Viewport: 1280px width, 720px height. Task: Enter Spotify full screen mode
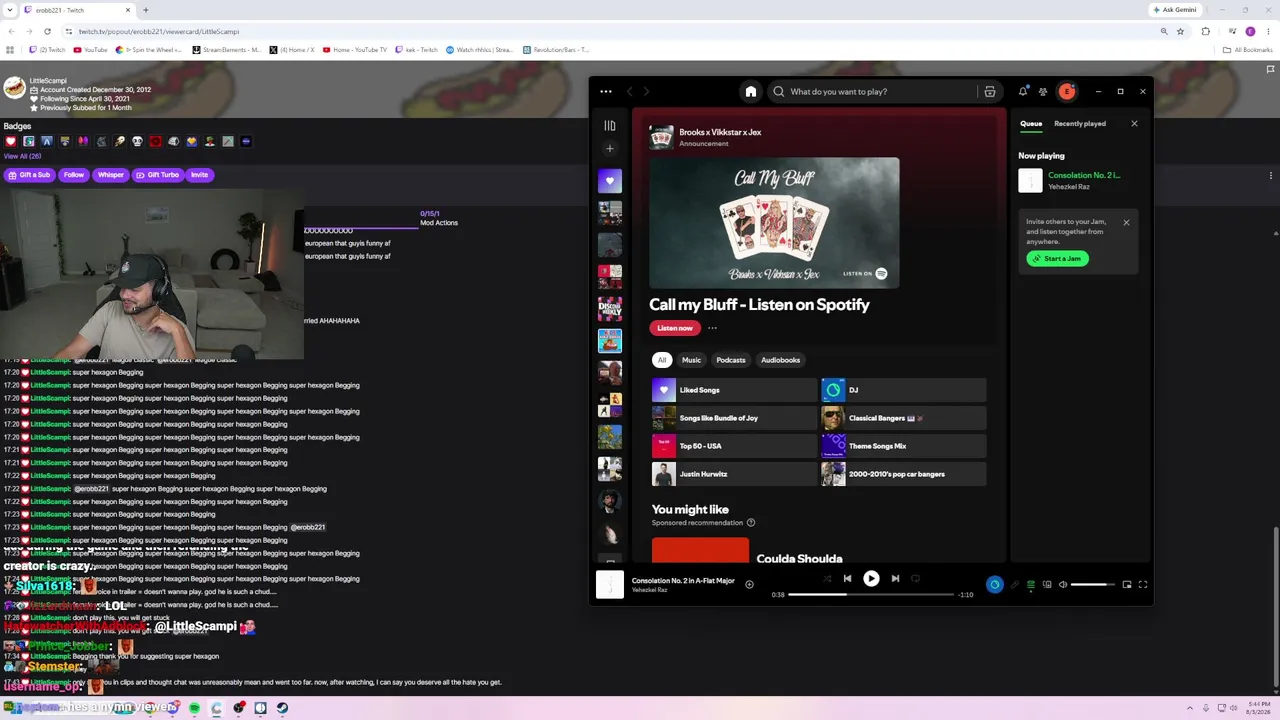(x=1143, y=584)
